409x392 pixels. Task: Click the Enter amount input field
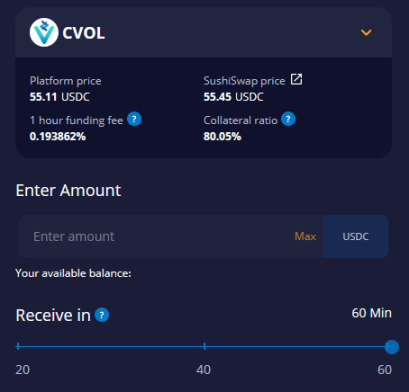click(155, 236)
